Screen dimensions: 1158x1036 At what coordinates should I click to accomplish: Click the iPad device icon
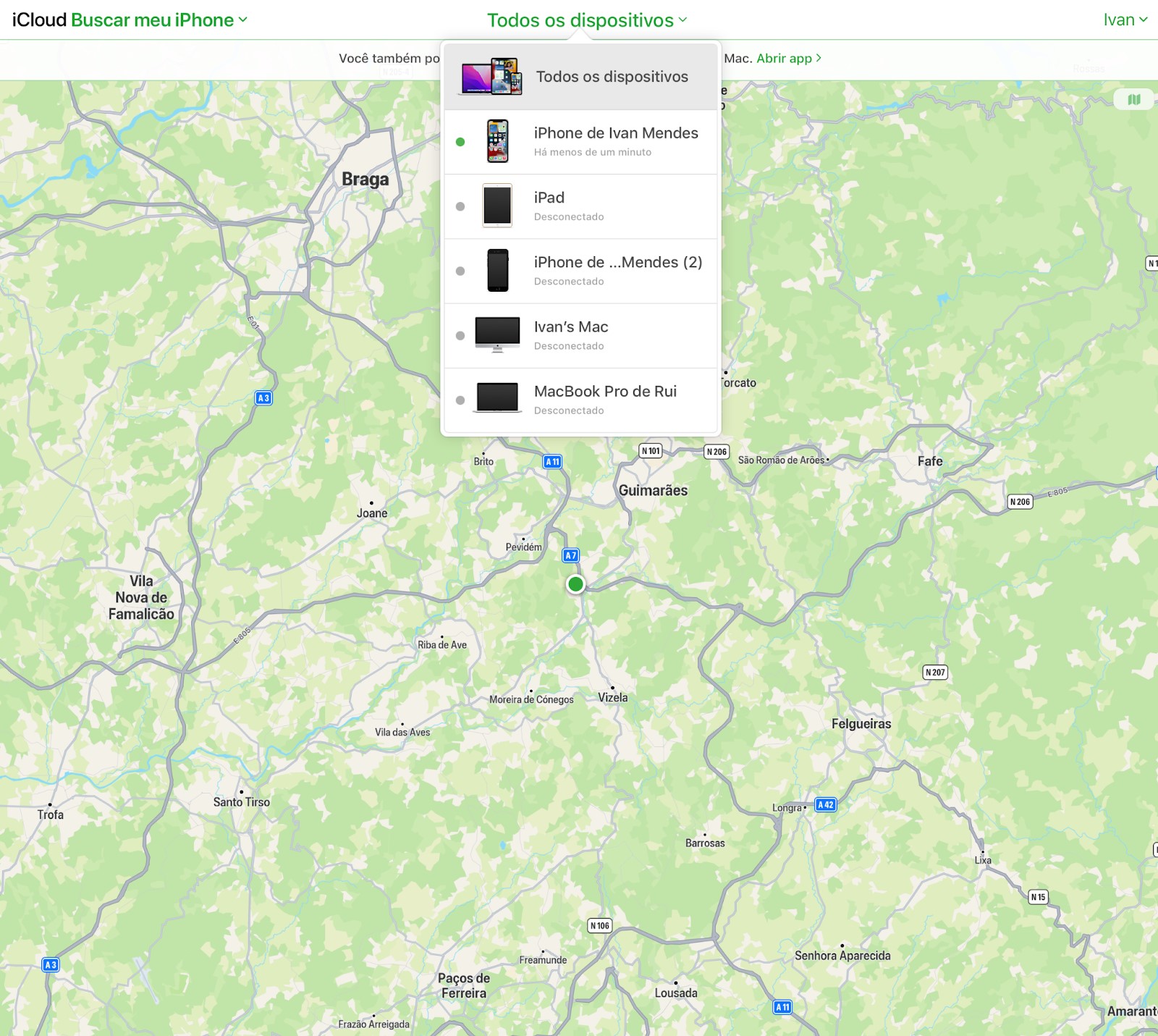497,206
